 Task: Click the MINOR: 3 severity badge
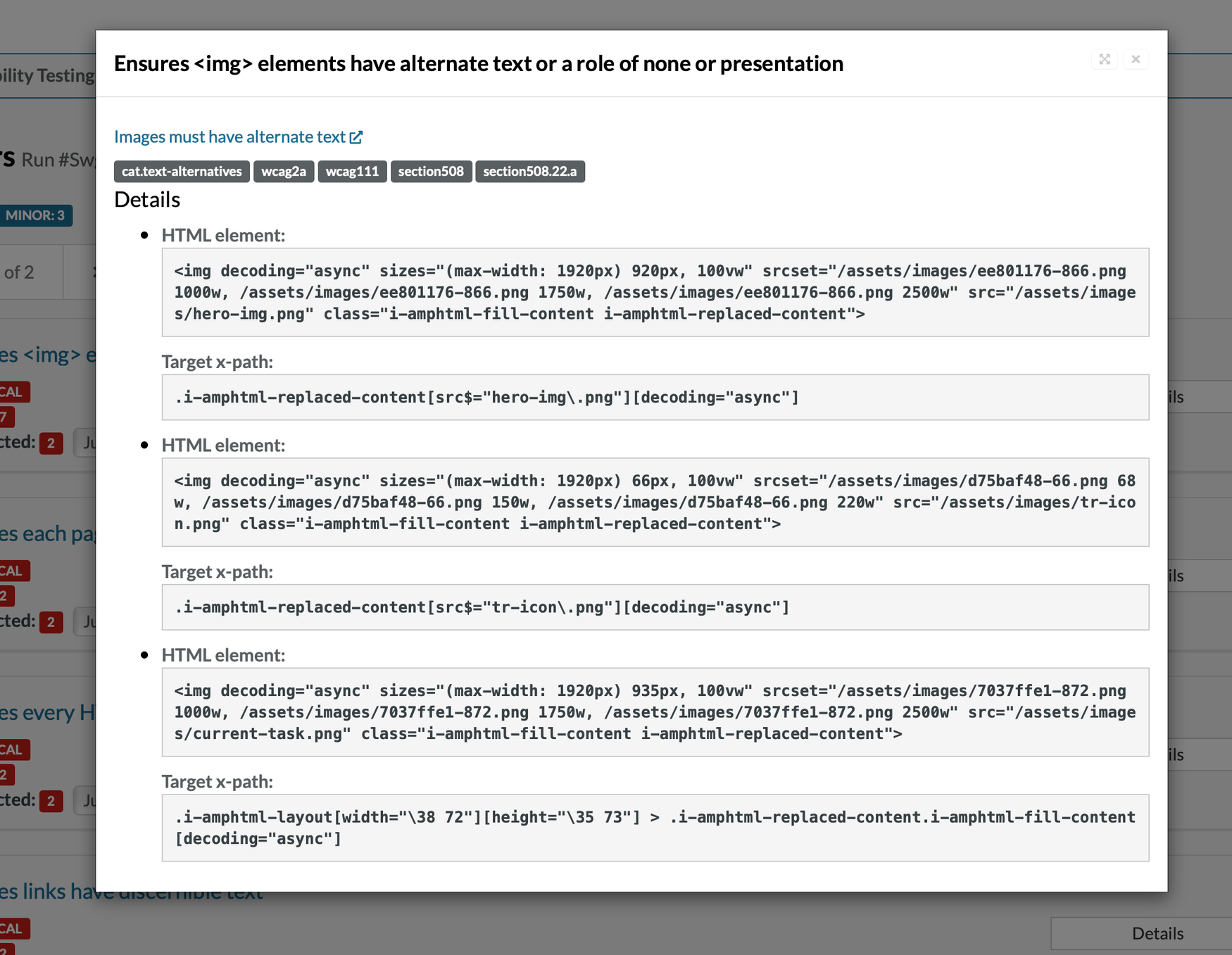35,215
